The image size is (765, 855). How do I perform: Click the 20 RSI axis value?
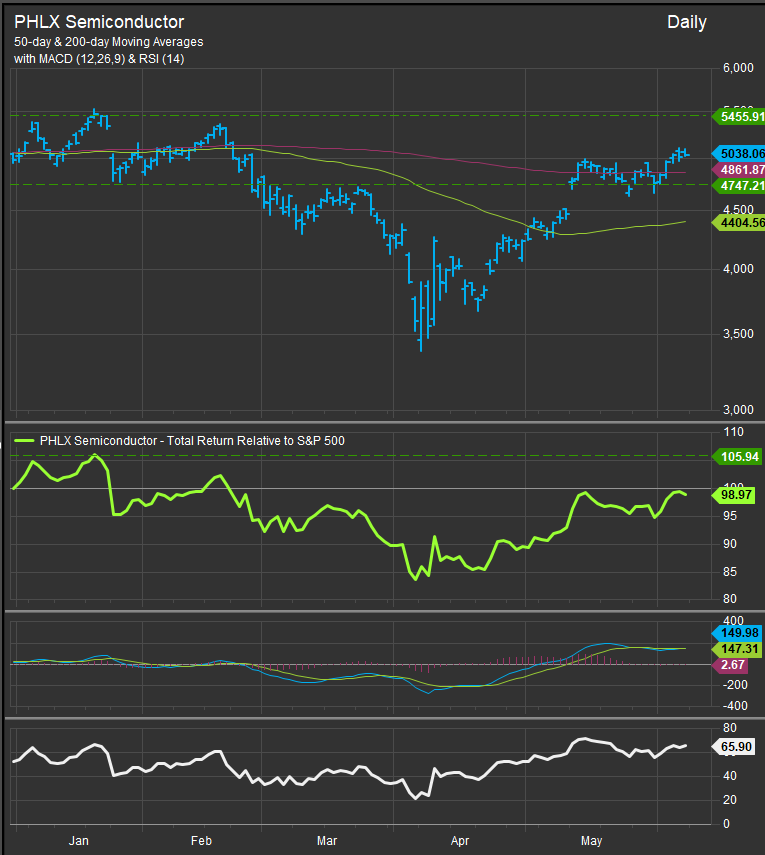click(730, 800)
